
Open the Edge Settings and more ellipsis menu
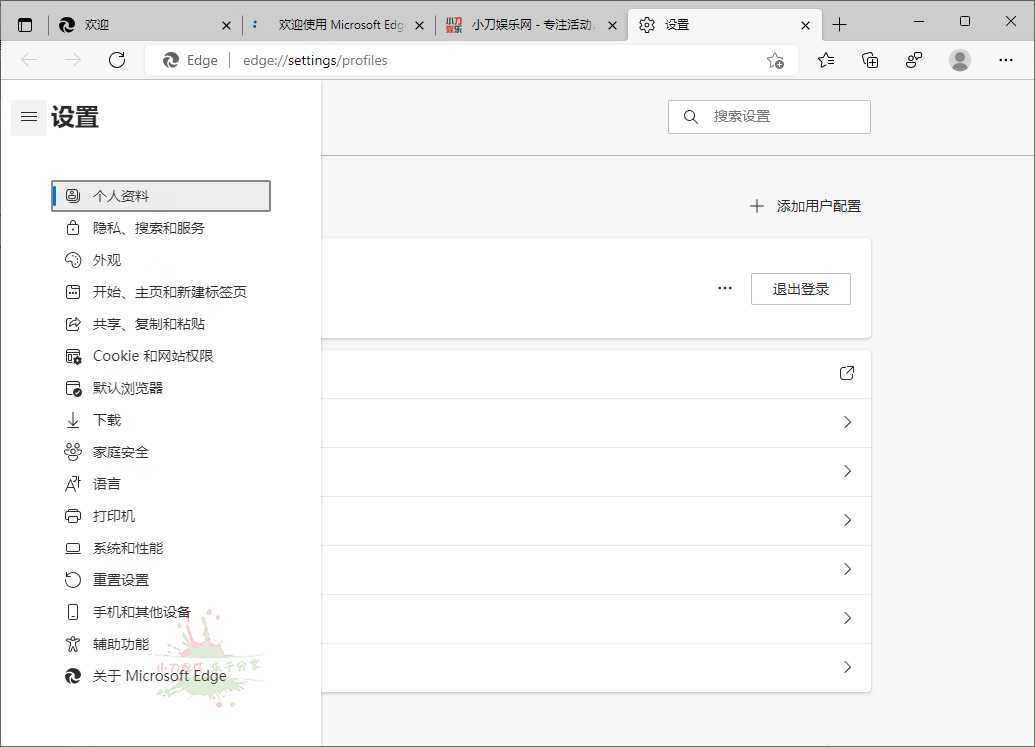(1006, 60)
